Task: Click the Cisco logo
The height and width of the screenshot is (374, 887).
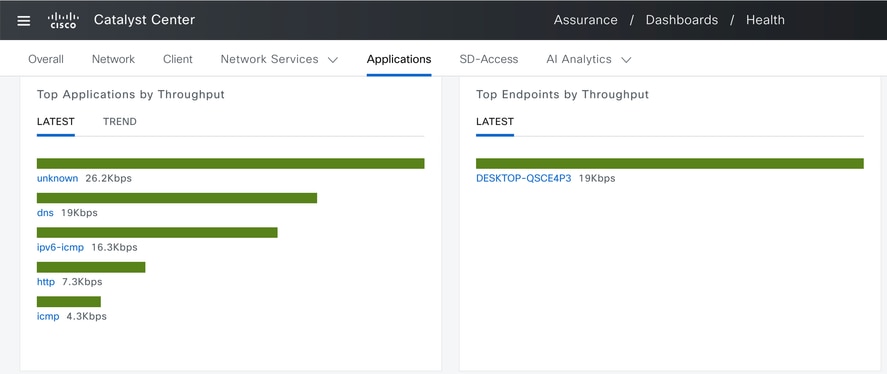Action: coord(63,20)
